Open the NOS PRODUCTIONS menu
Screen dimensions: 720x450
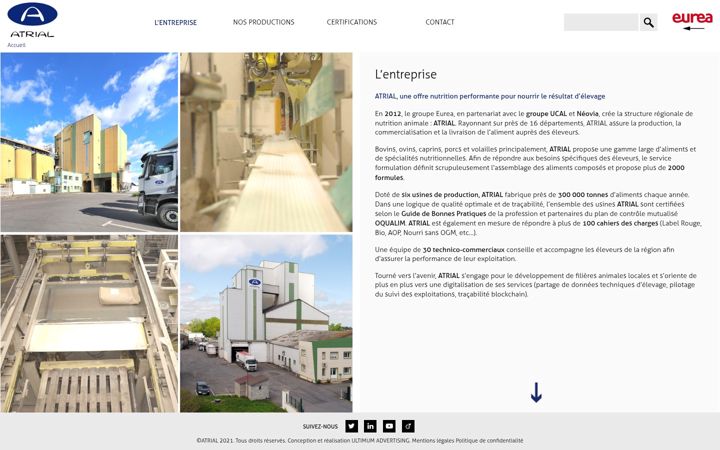point(264,22)
